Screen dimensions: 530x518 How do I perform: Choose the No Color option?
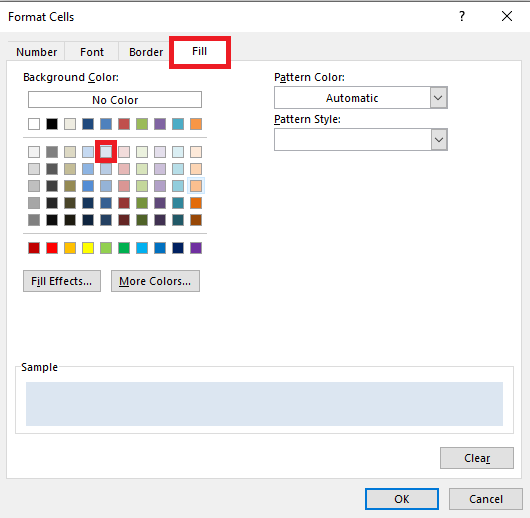[115, 100]
